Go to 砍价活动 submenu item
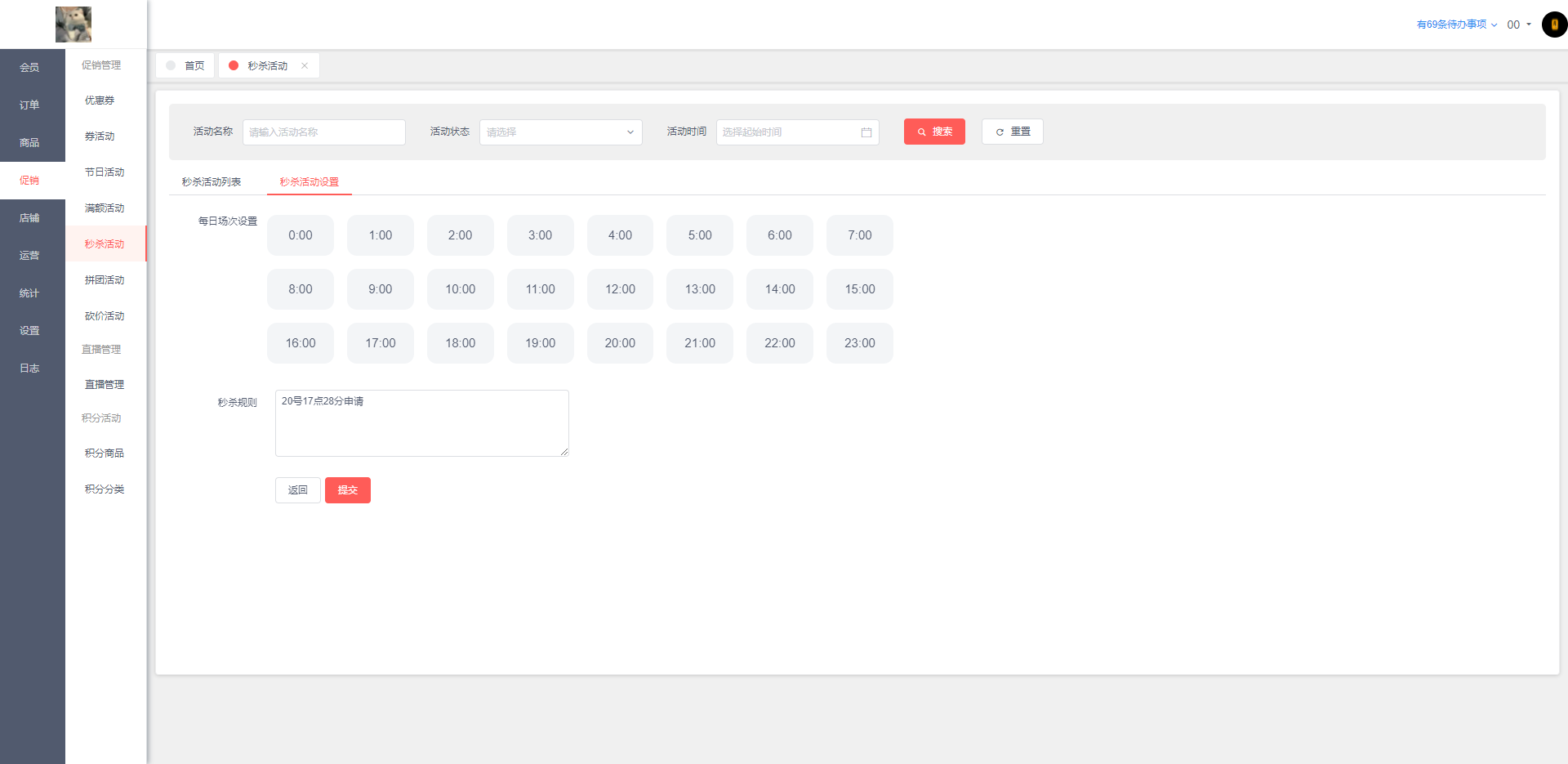1568x764 pixels. (x=105, y=316)
